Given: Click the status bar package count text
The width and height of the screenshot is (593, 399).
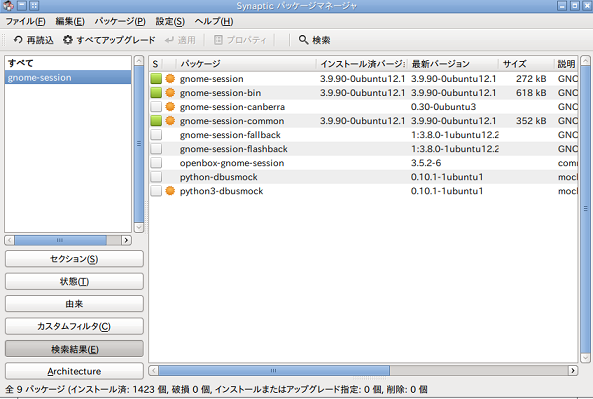Looking at the screenshot, I should point(216,390).
